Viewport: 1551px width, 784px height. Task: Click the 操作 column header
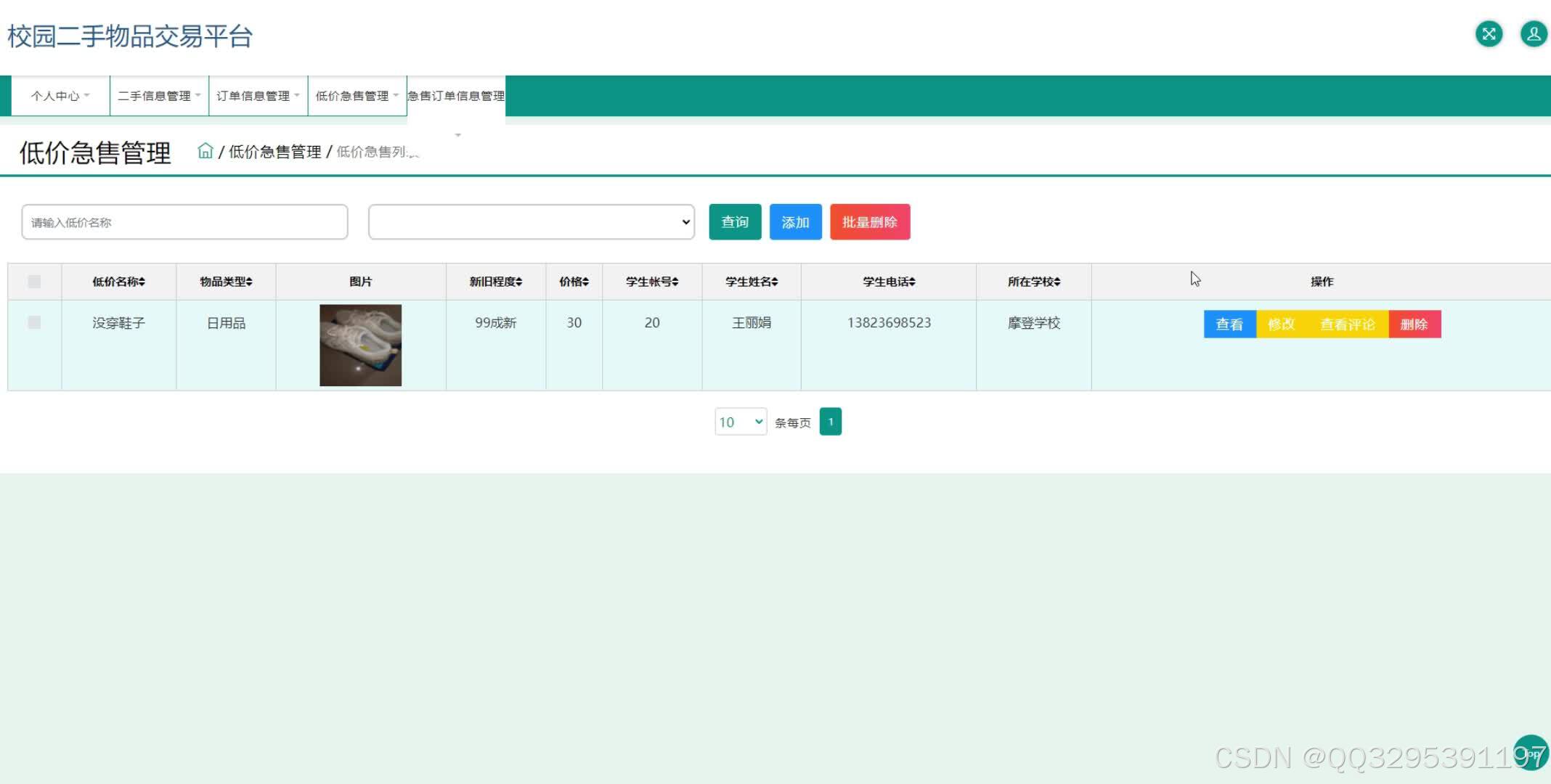1322,282
